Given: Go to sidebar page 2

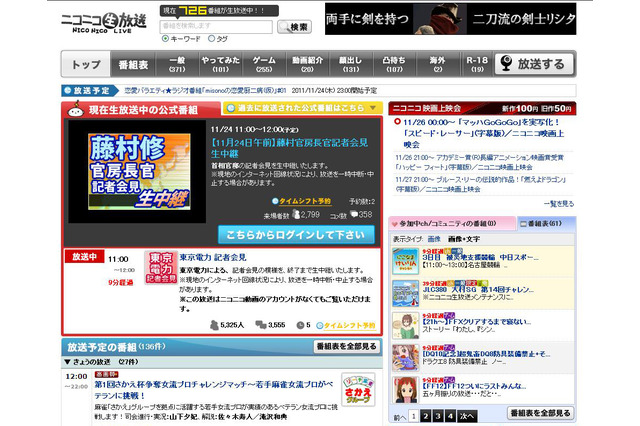Looking at the screenshot, I should pyautogui.click(x=425, y=416).
